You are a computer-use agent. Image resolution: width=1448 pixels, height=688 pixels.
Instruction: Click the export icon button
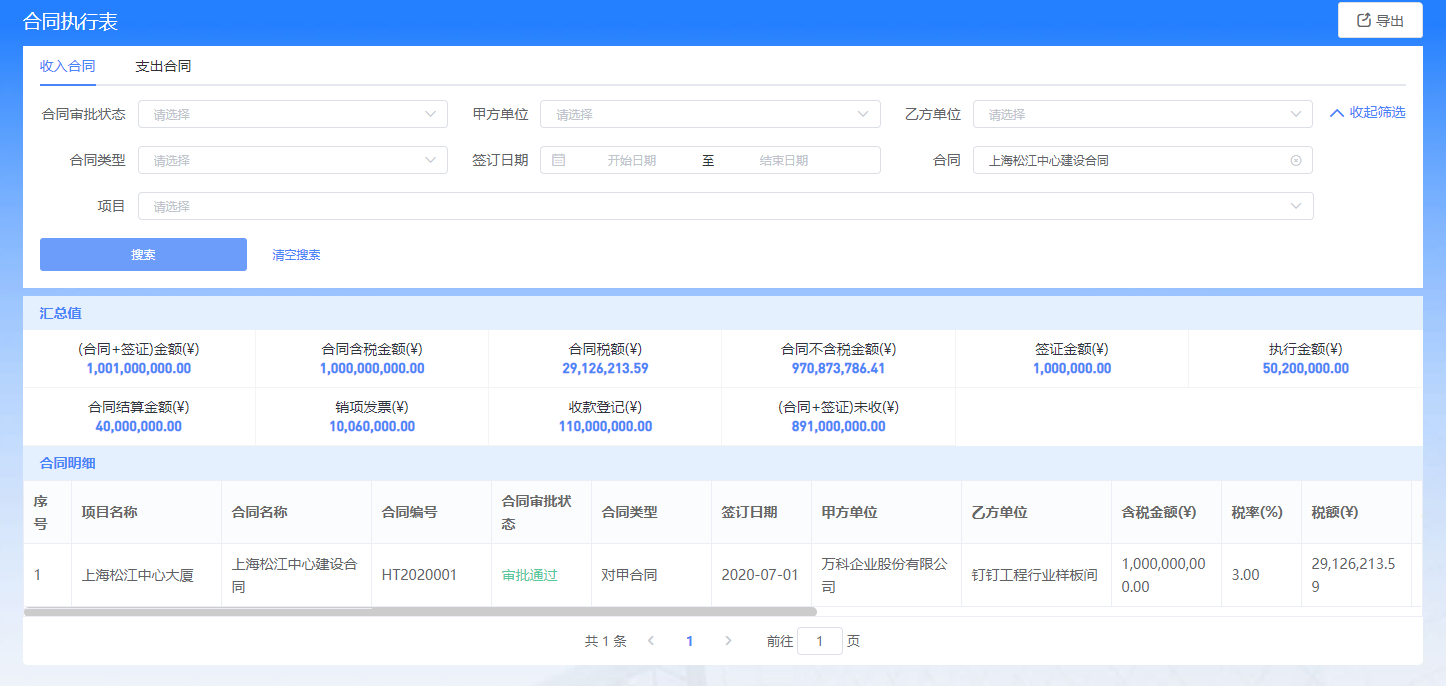(1380, 20)
